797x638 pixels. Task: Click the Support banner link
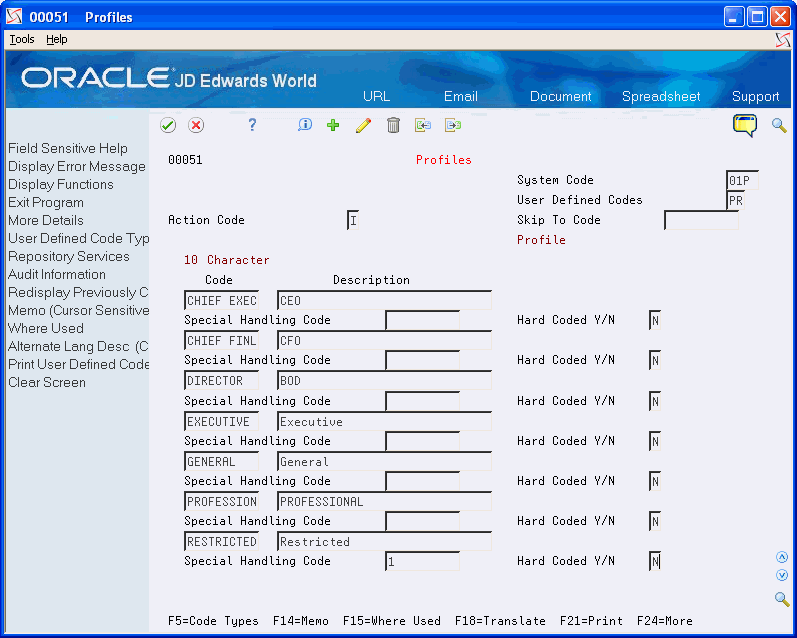pyautogui.click(x=755, y=96)
